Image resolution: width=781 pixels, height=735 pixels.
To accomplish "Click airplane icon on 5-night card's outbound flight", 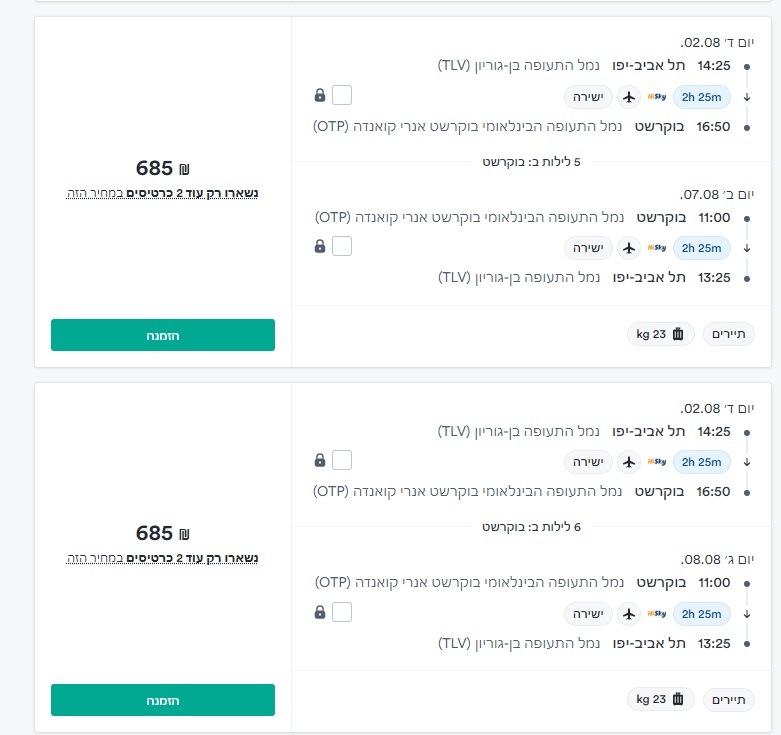I will tap(629, 97).
